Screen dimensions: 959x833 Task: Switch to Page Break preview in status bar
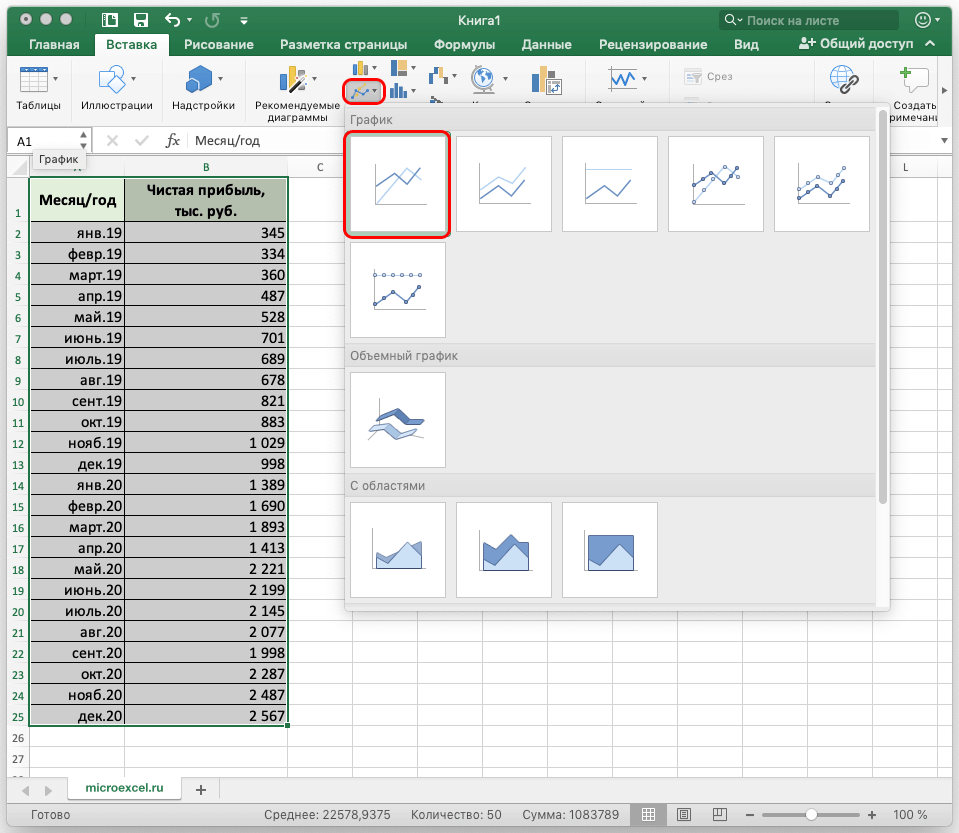tap(720, 814)
